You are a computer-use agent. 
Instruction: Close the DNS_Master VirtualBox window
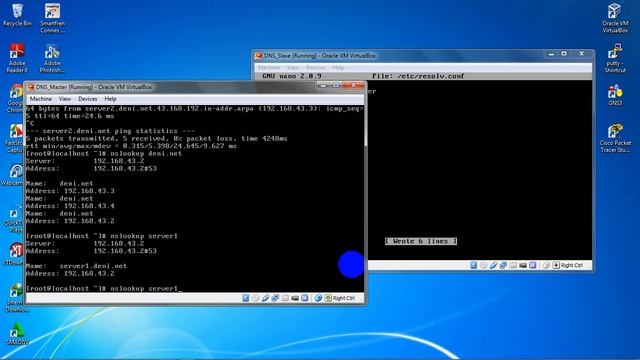click(353, 85)
